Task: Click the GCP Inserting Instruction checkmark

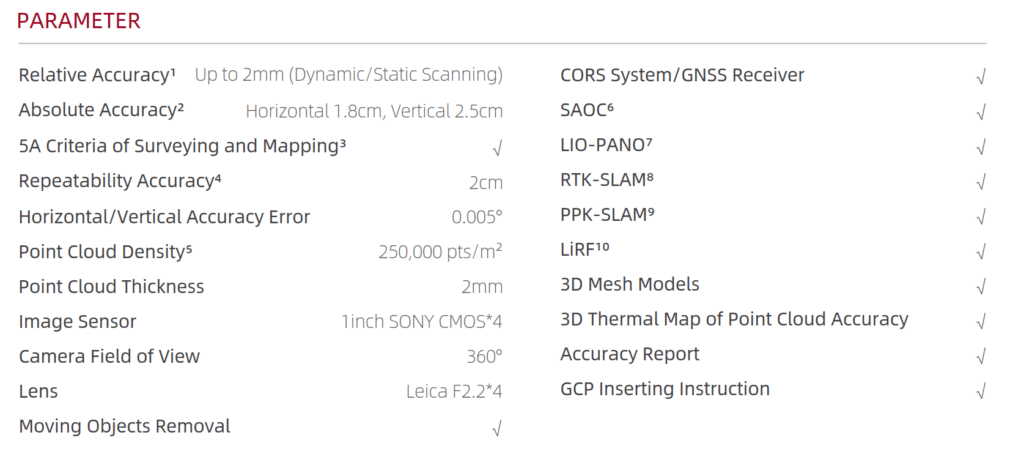Action: [x=980, y=392]
